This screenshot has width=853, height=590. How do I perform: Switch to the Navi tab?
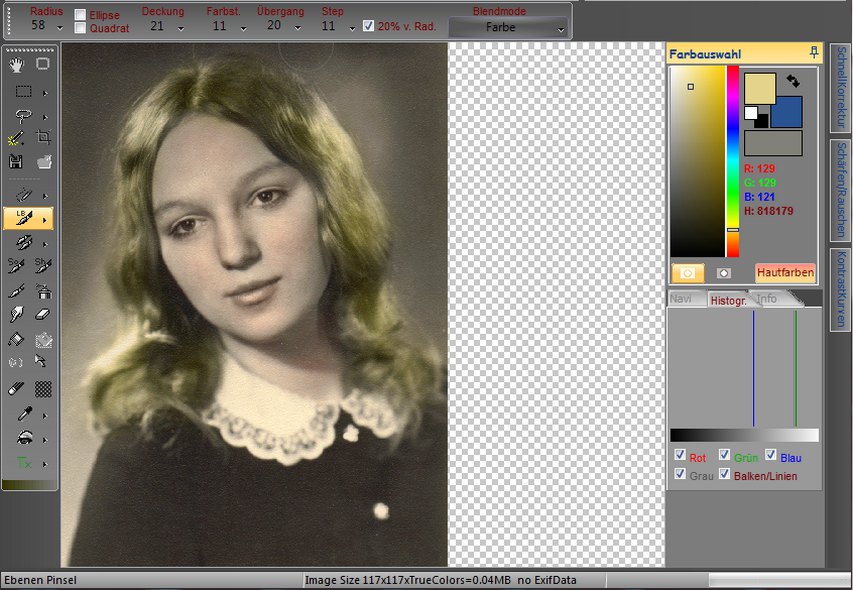[681, 299]
